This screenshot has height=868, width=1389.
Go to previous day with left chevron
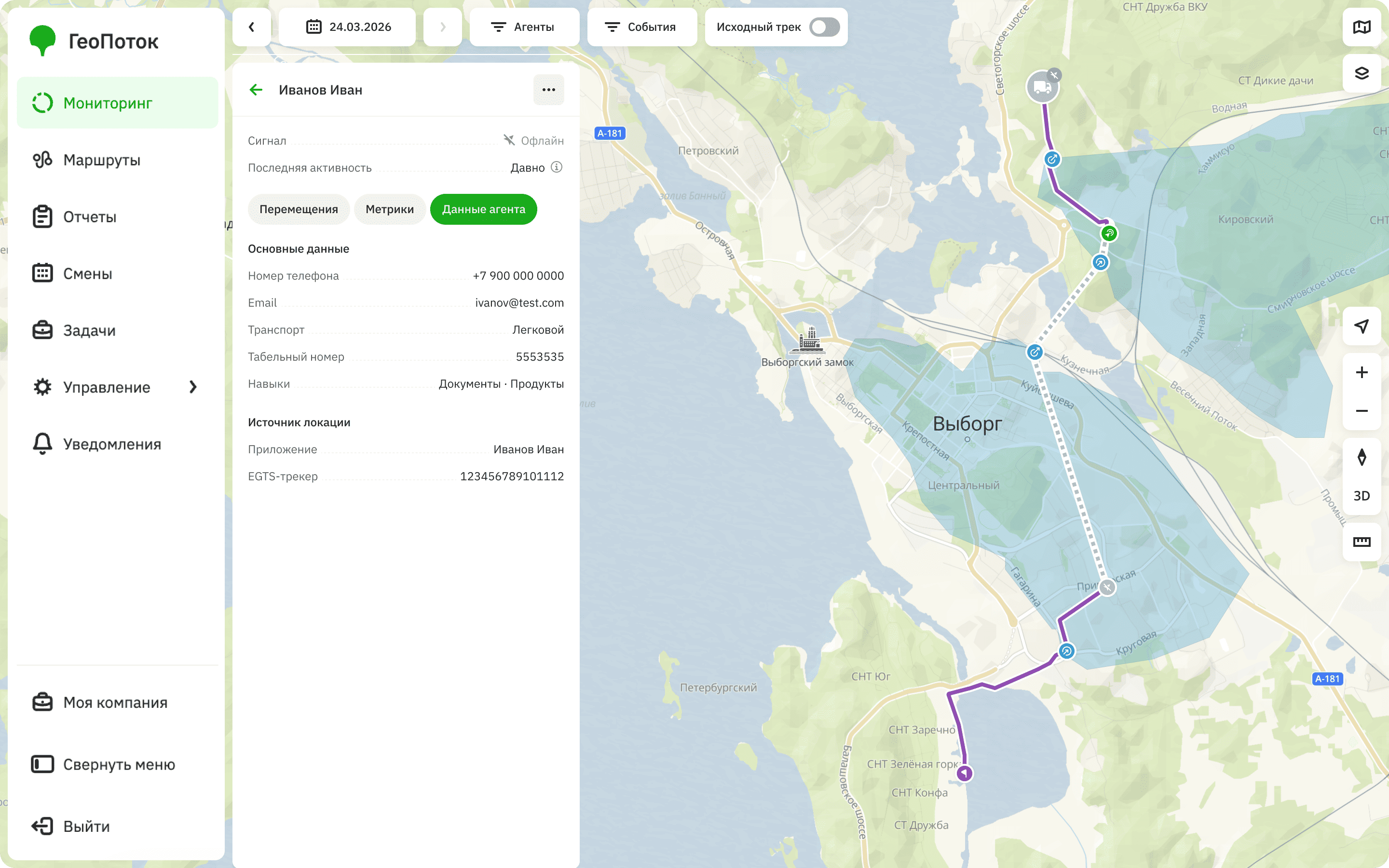click(251, 27)
